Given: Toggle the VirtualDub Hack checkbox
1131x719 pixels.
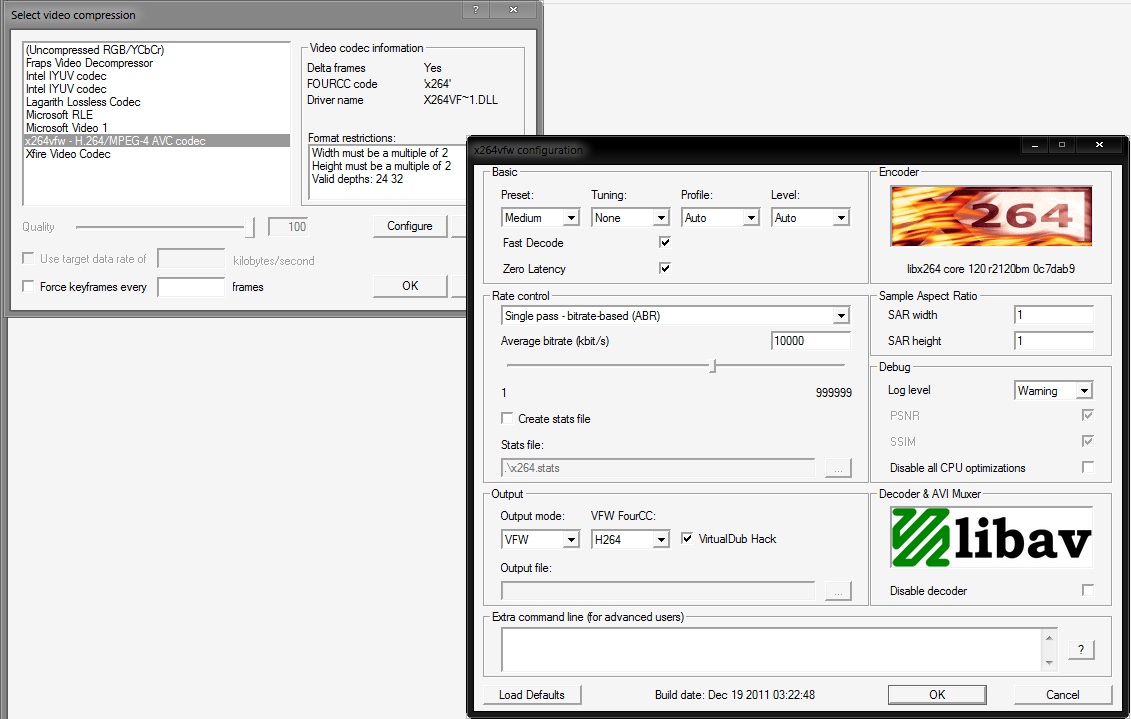Looking at the screenshot, I should click(x=687, y=538).
